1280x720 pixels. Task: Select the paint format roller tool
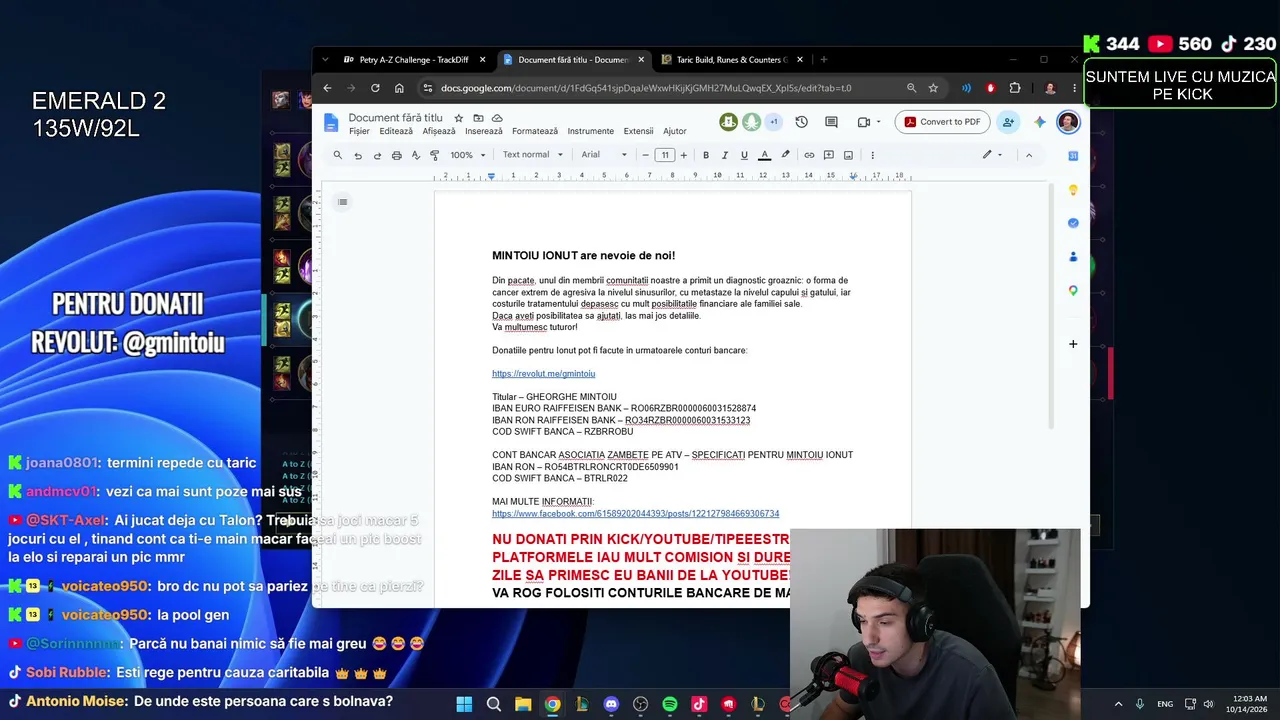point(434,155)
